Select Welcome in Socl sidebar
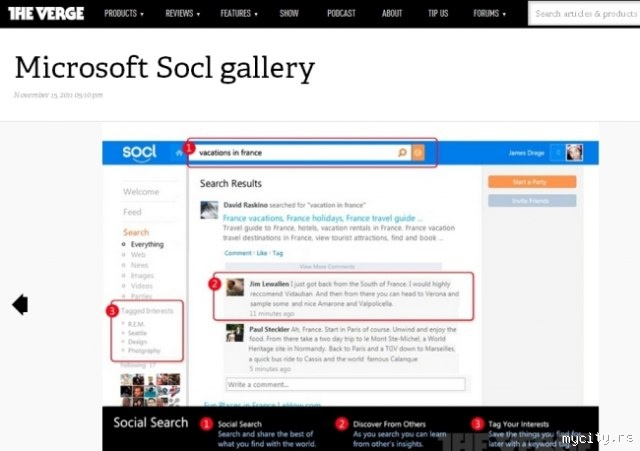Image resolution: width=640 pixels, height=451 pixels. point(141,191)
